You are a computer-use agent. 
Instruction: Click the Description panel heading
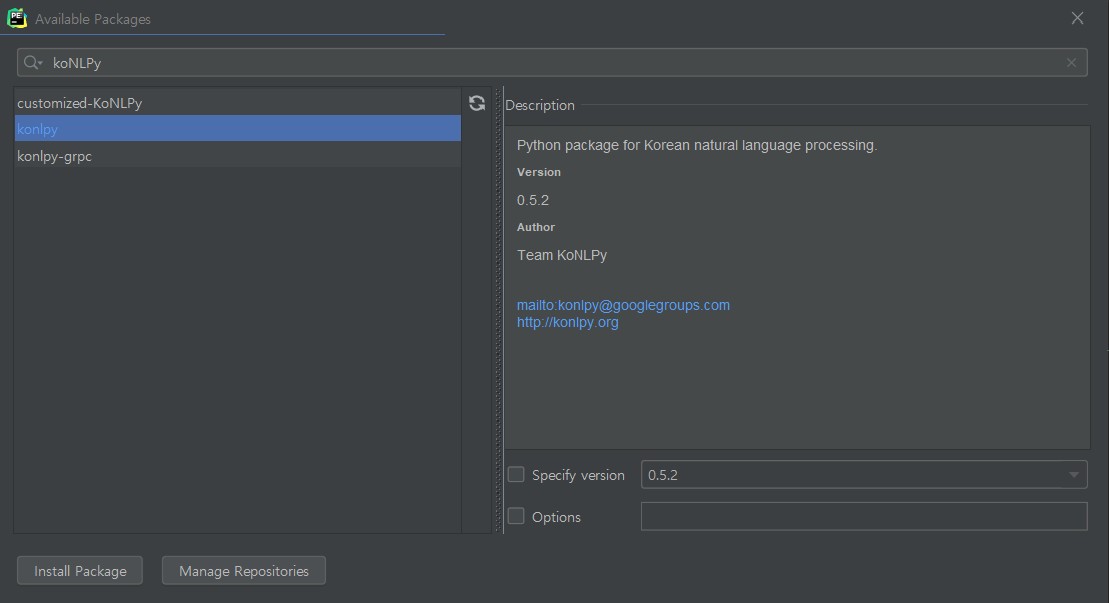coord(540,105)
